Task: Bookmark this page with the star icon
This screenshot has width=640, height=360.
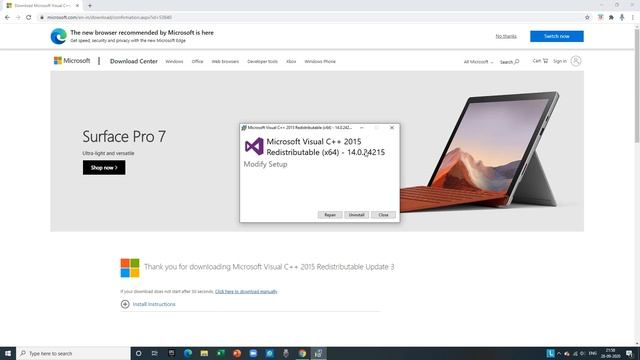Action: click(587, 17)
